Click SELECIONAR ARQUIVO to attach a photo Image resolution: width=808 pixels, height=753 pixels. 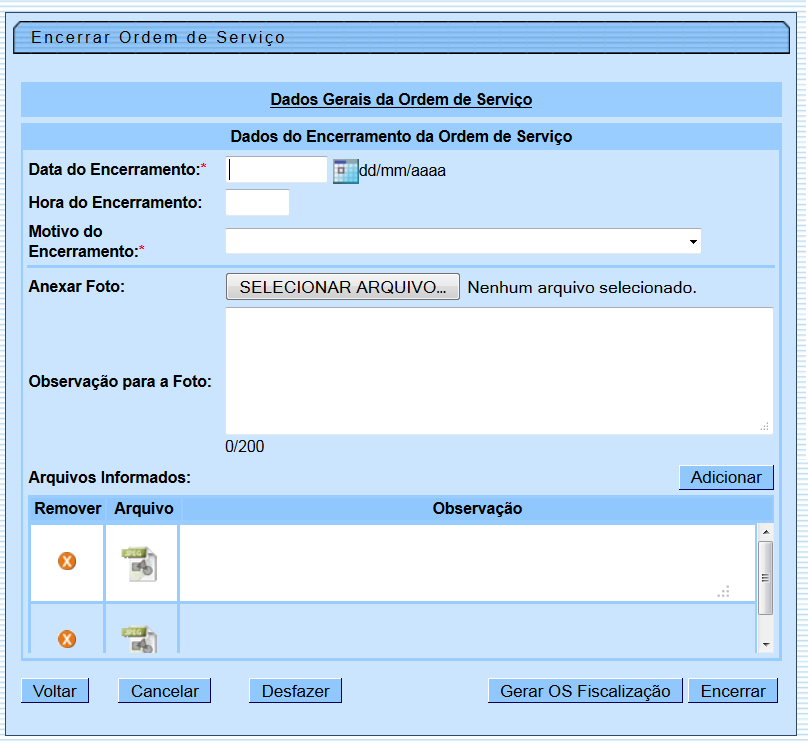point(342,287)
